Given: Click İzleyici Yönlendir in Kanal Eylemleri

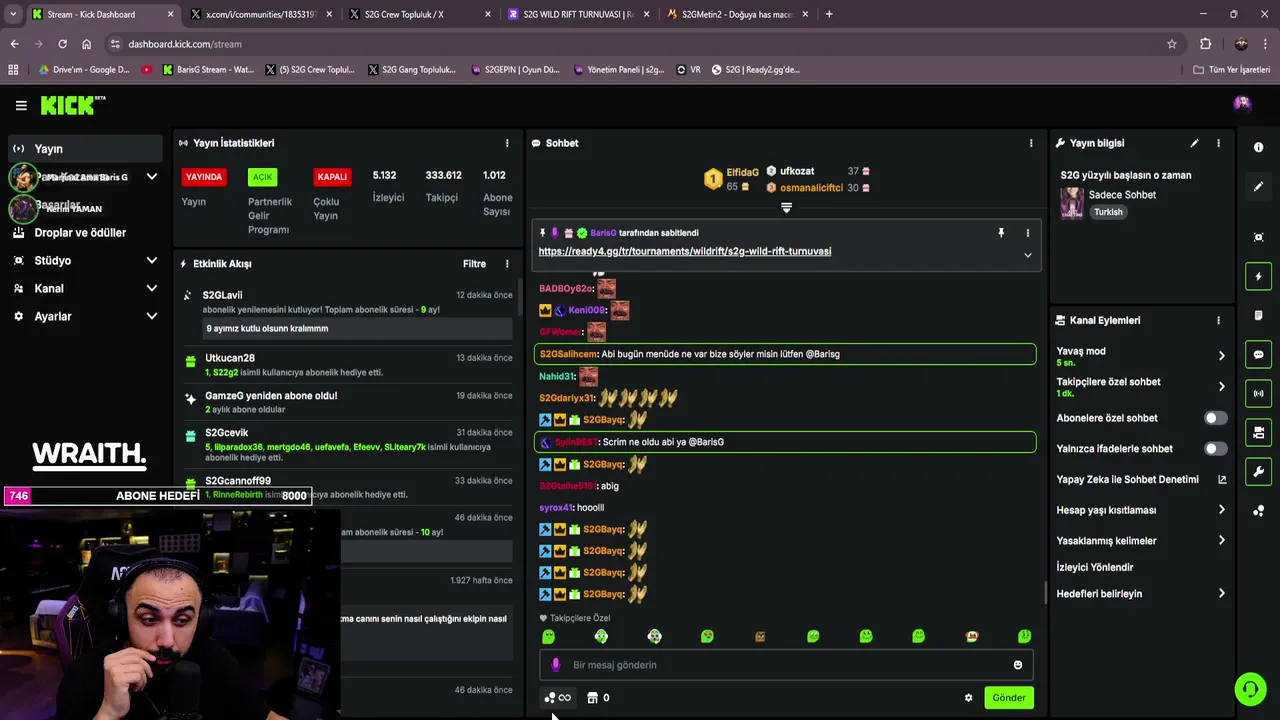Looking at the screenshot, I should coord(1095,567).
